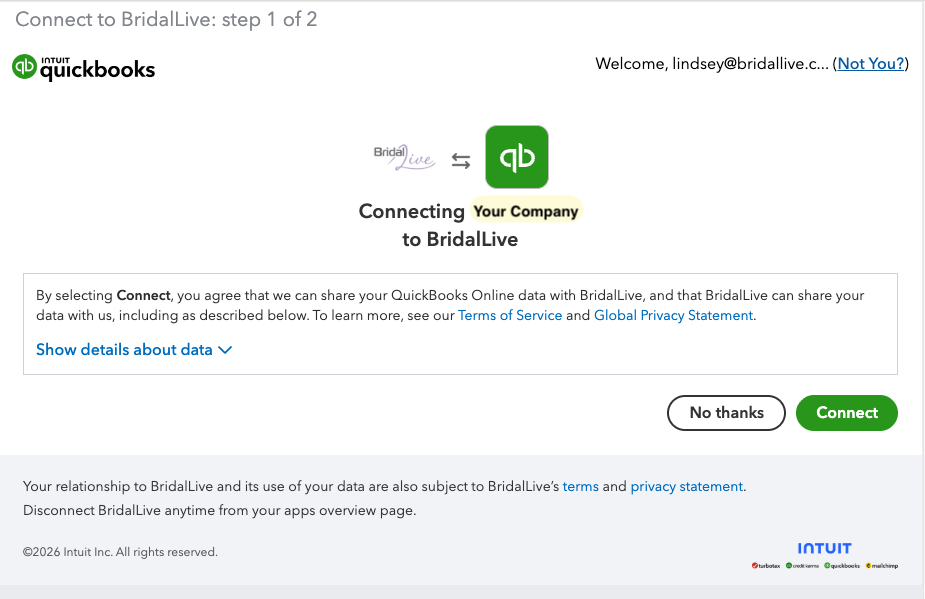Open BridalLive's privacy statement link
Screen dimensions: 925x599
click(x=686, y=487)
